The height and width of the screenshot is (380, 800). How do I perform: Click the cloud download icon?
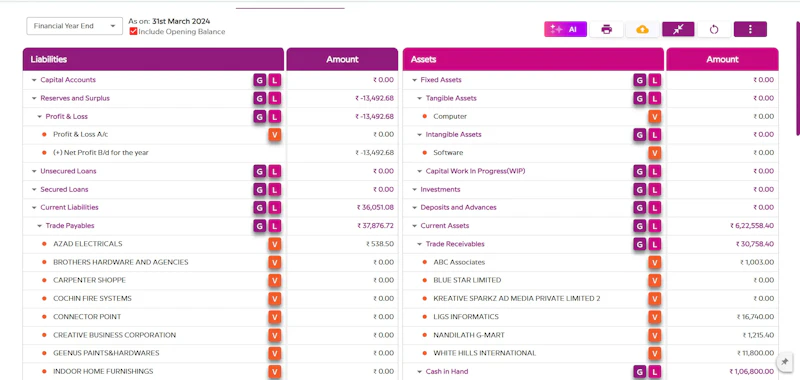click(642, 29)
